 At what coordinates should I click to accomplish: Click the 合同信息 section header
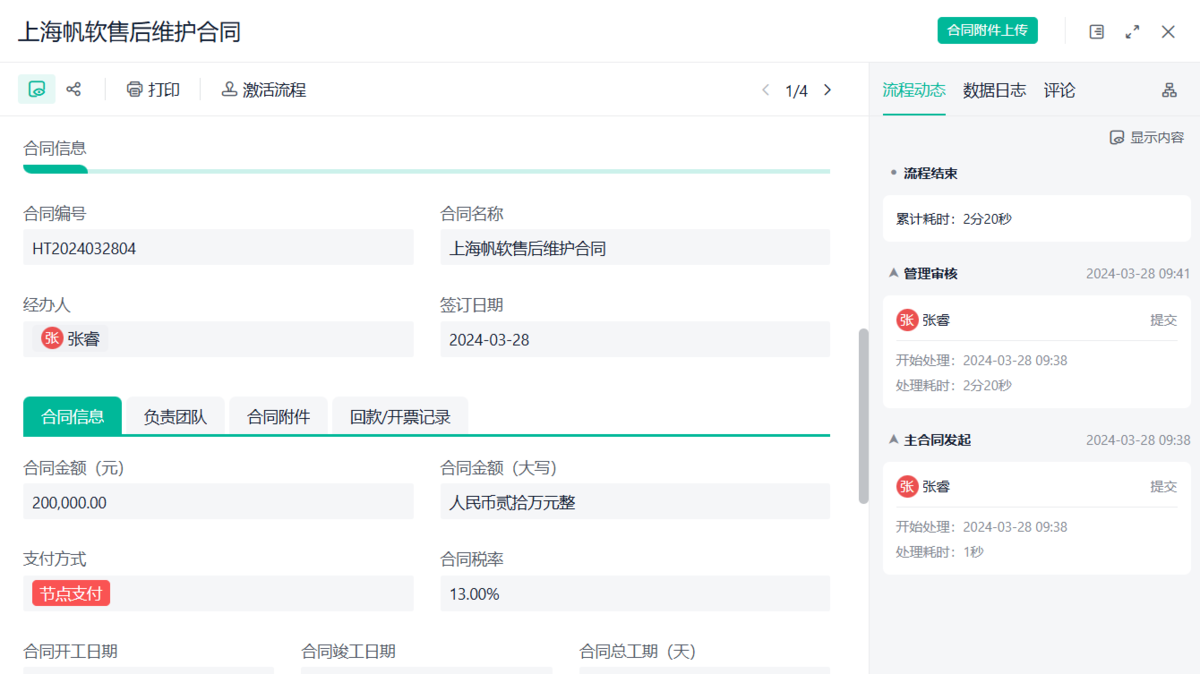pyautogui.click(x=55, y=148)
